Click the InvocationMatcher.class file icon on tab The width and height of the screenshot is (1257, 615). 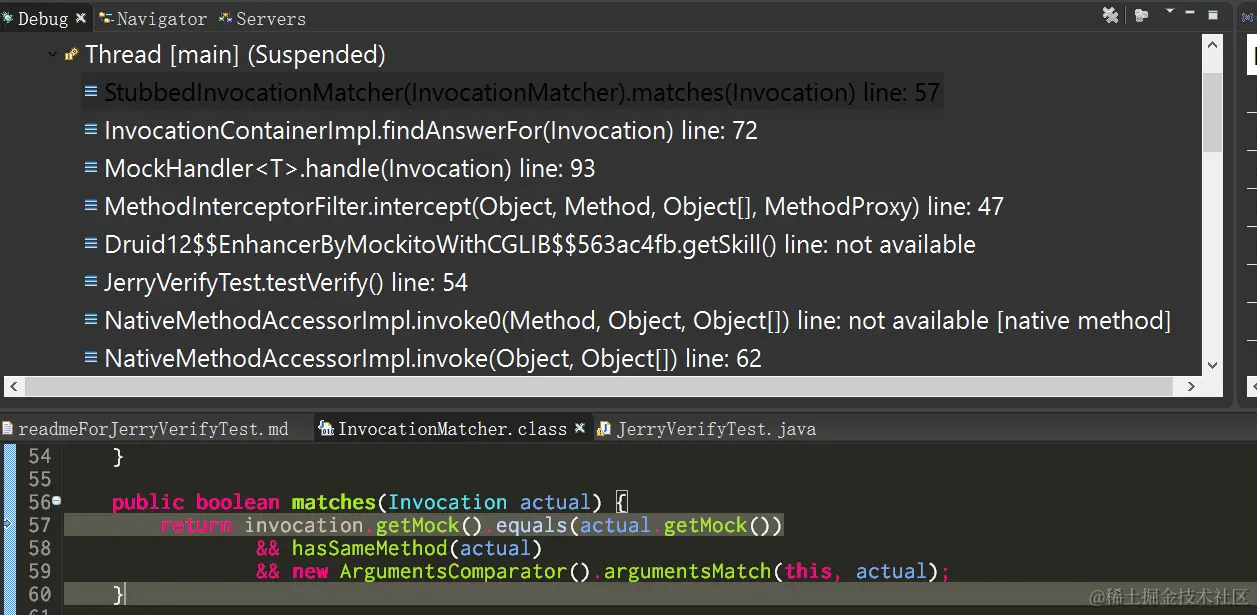326,429
